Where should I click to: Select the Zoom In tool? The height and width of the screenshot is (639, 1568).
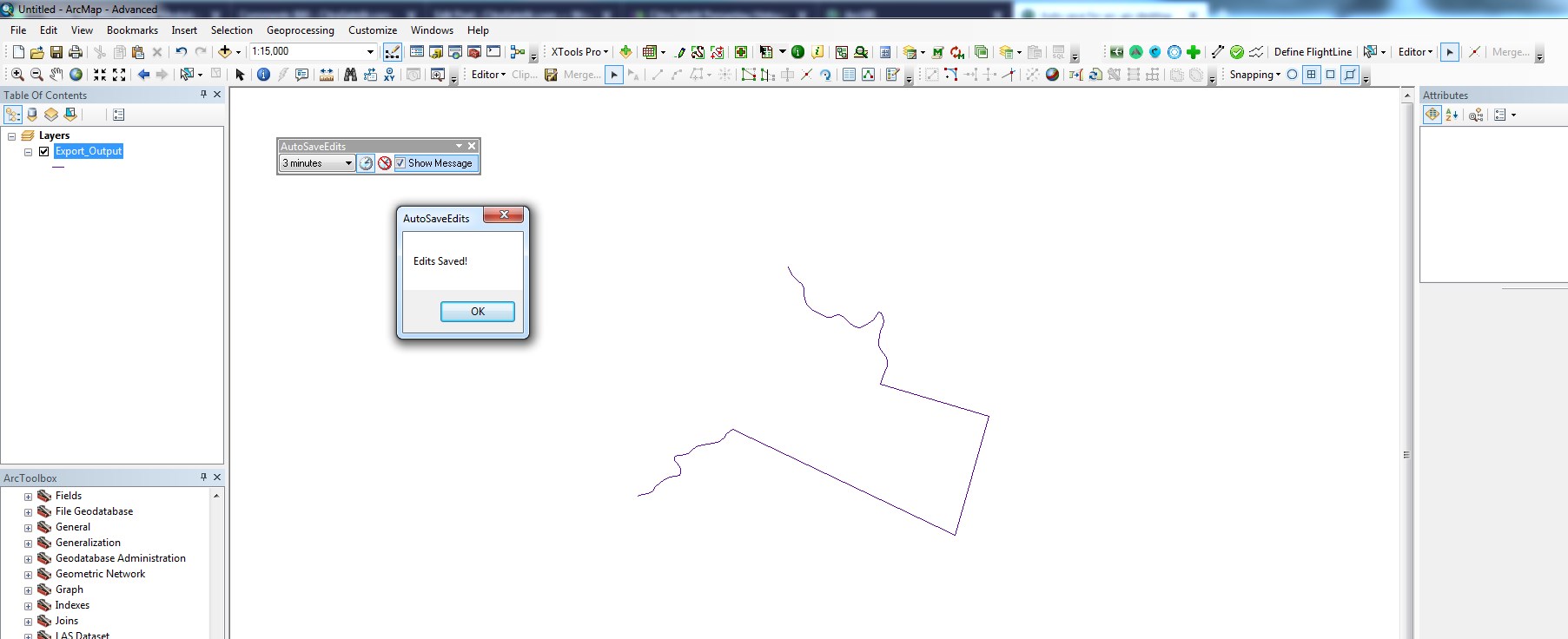[17, 75]
